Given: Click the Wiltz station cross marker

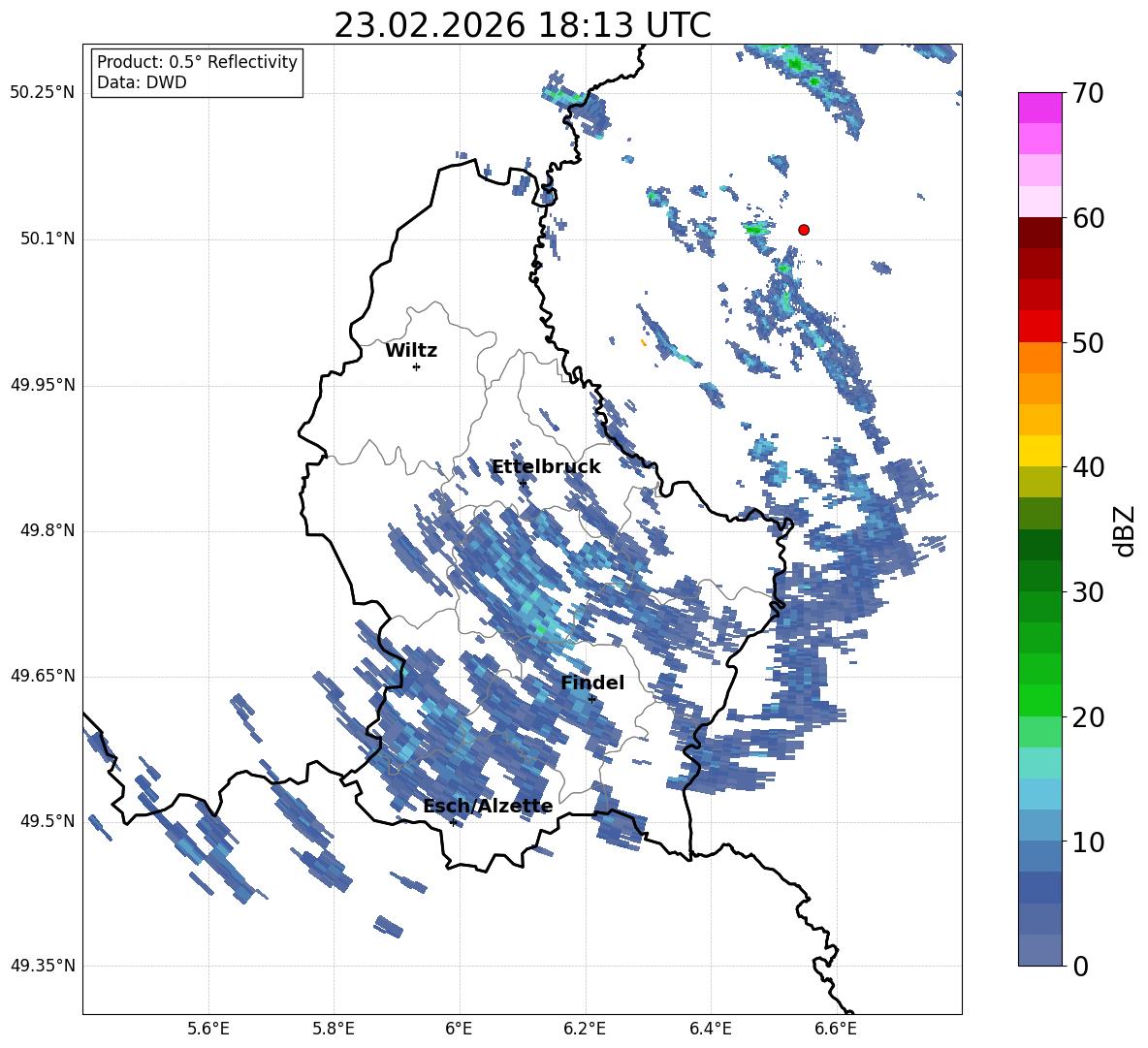Looking at the screenshot, I should [417, 367].
